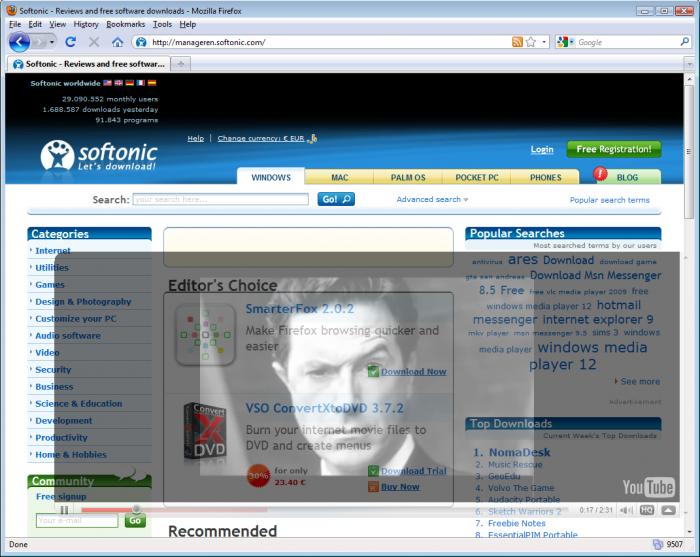Click the Google search magnifier icon
Viewport: 700px width, 557px height.
[x=684, y=42]
